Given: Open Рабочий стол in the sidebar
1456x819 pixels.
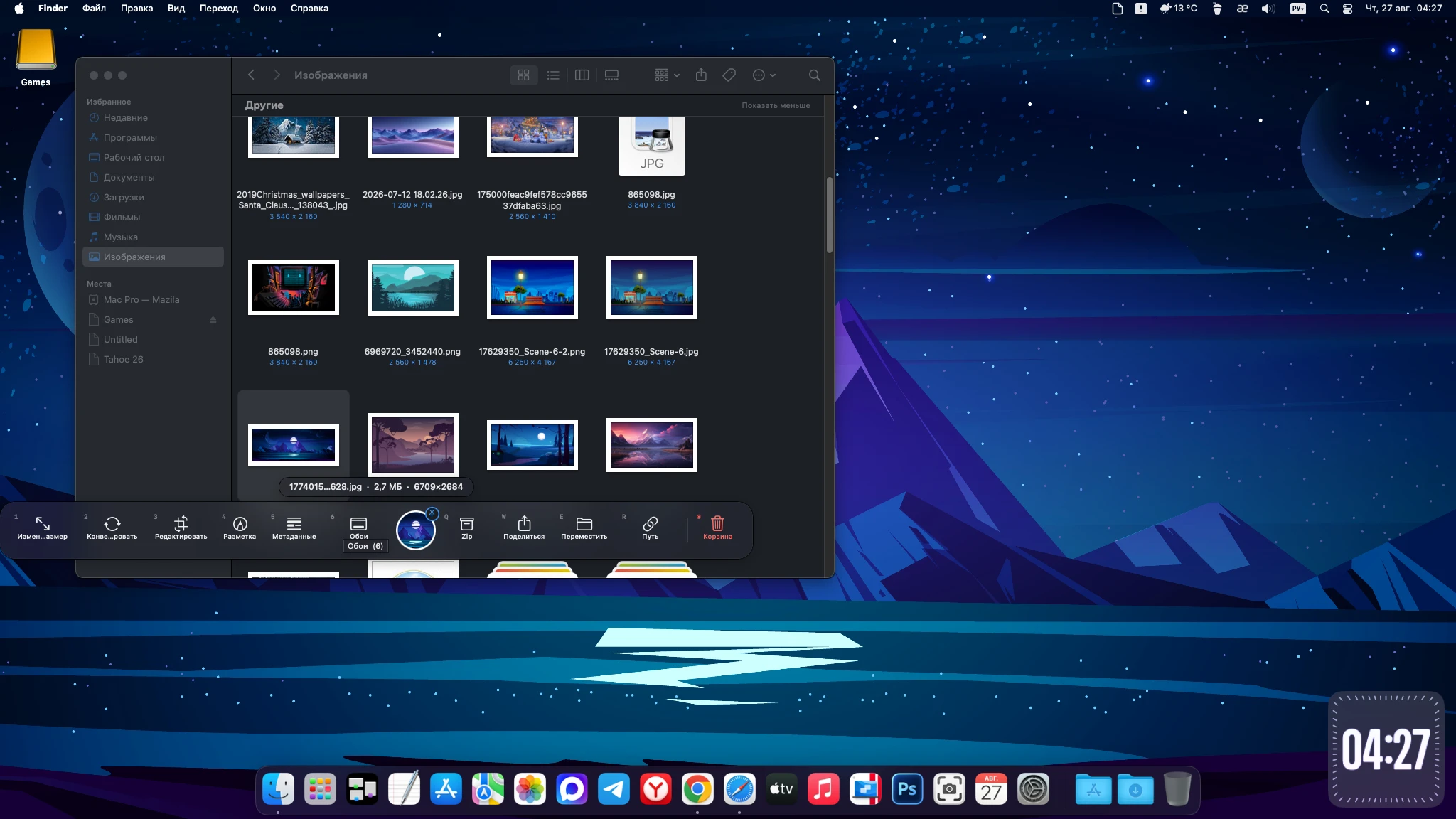Looking at the screenshot, I should click(154, 158).
